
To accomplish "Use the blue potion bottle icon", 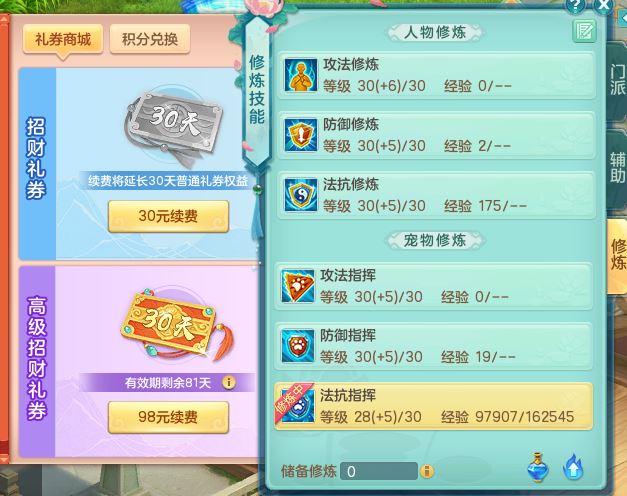I will point(537,467).
